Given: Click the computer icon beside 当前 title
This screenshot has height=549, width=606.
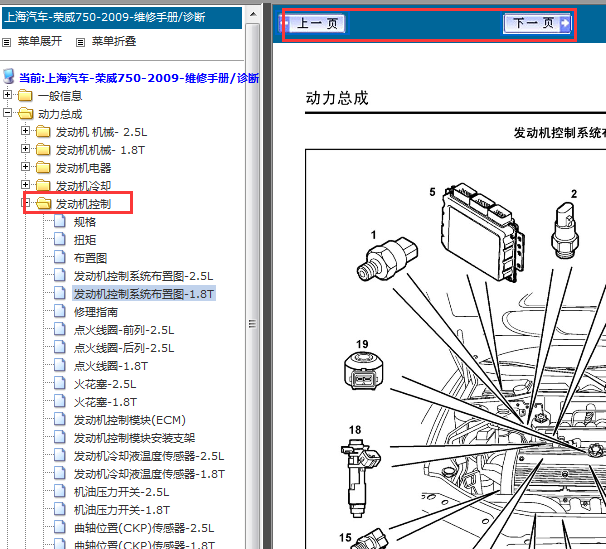Looking at the screenshot, I should [9, 76].
